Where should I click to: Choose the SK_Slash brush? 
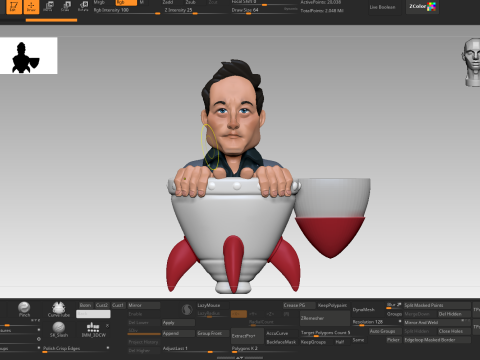(59, 329)
